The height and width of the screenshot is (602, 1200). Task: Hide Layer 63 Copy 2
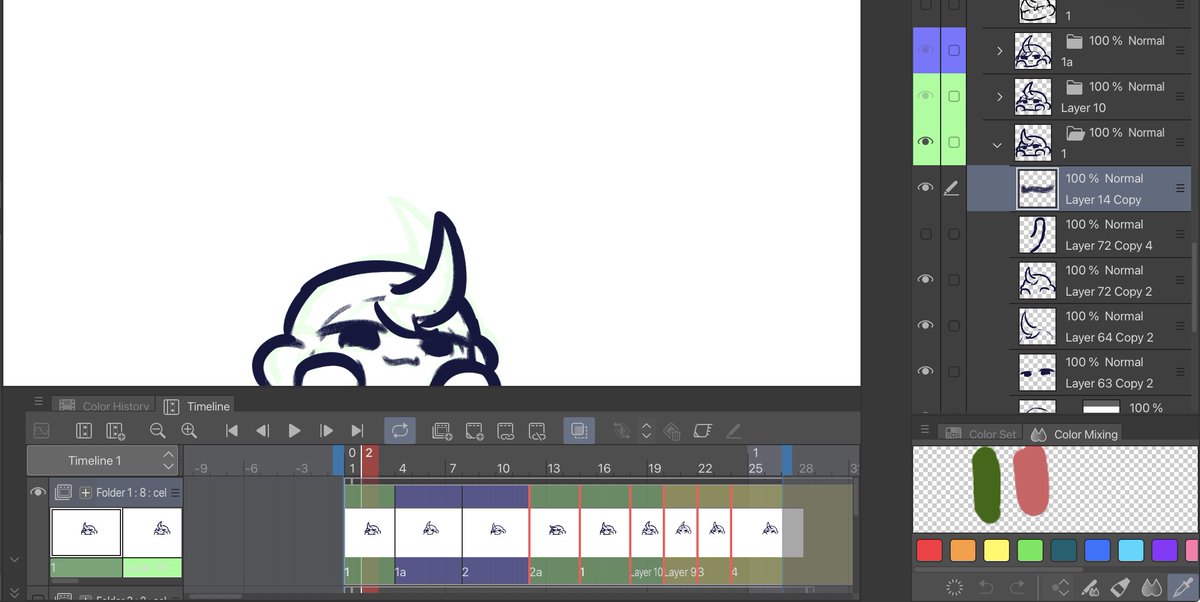[x=926, y=371]
